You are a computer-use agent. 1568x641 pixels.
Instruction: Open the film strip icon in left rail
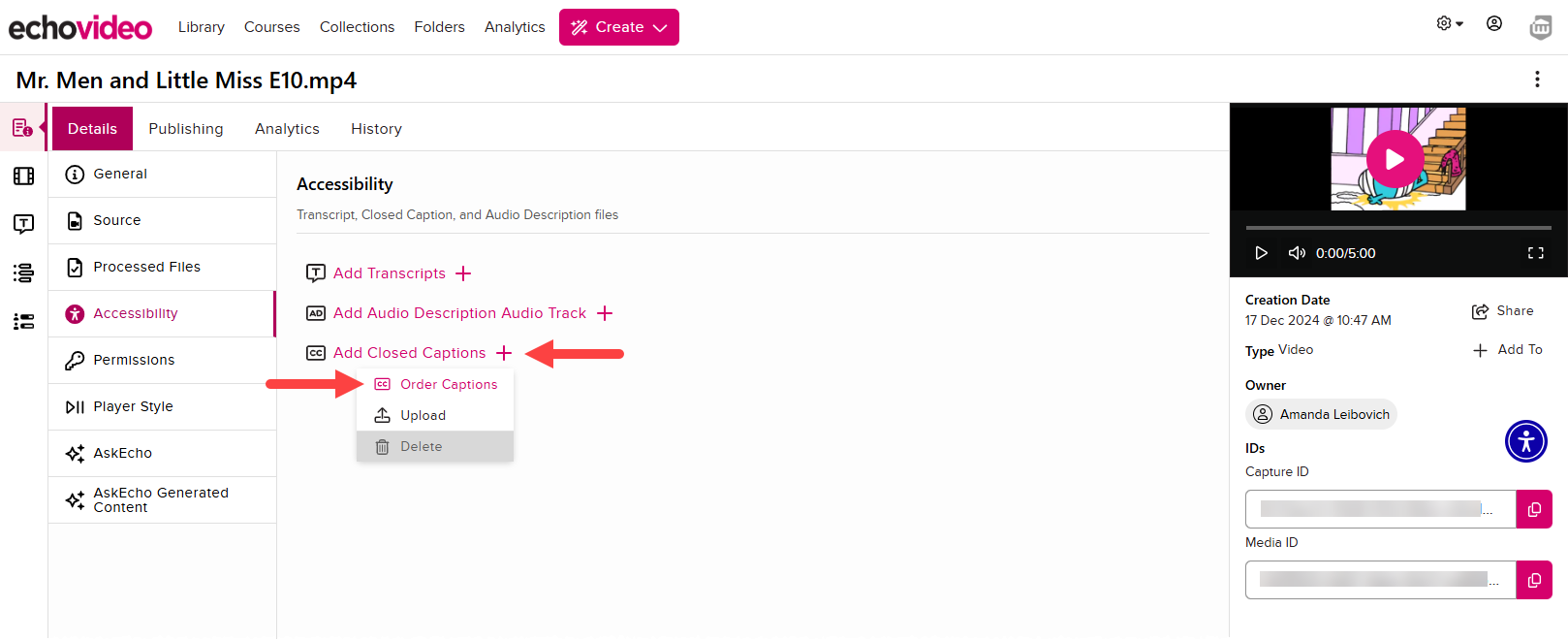pyautogui.click(x=23, y=176)
